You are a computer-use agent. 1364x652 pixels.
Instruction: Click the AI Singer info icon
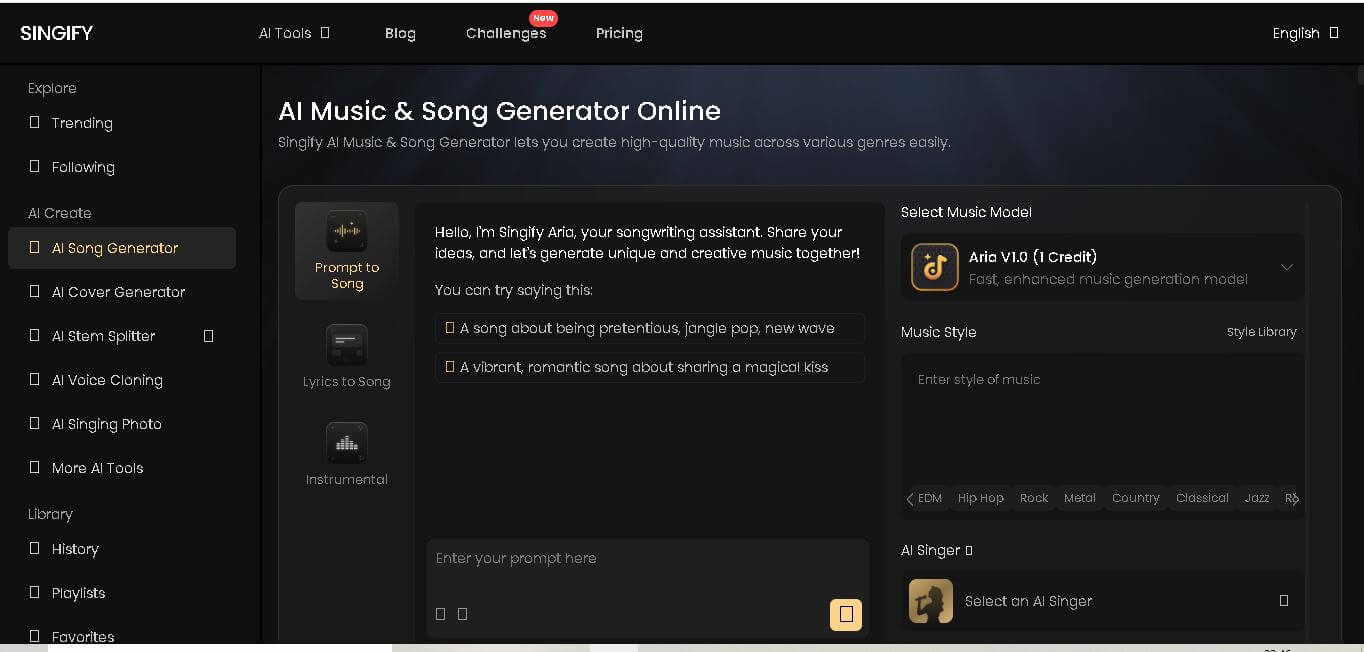click(969, 550)
